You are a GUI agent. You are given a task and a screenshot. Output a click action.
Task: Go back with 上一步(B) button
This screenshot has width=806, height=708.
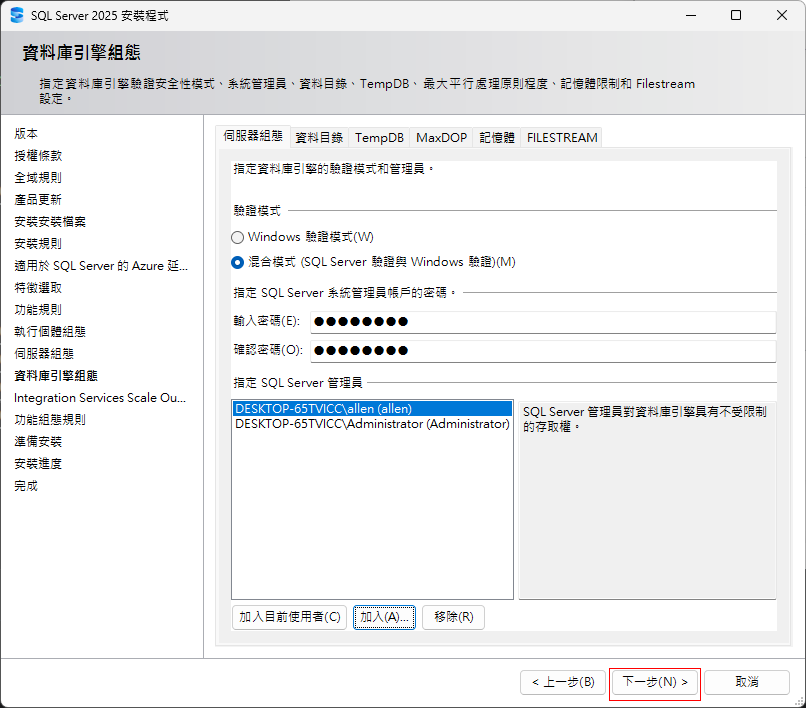(x=563, y=682)
